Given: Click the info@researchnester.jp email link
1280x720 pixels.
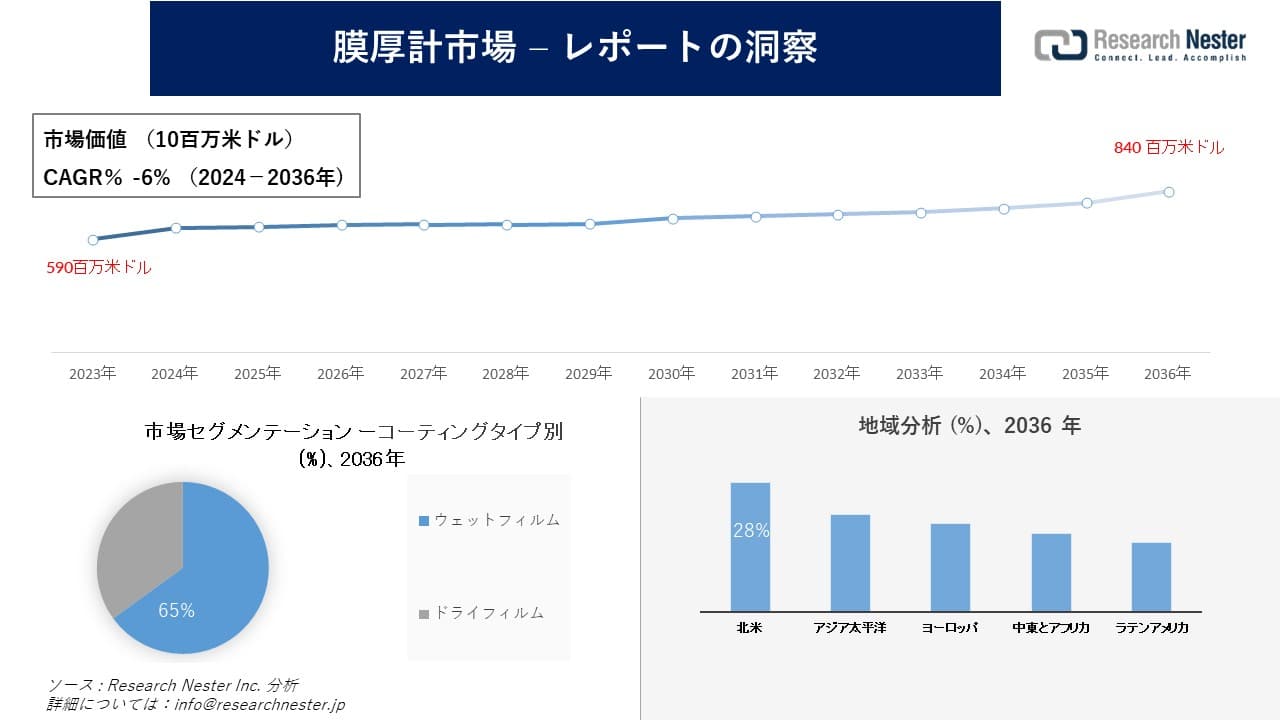Looking at the screenshot, I should point(262,703).
